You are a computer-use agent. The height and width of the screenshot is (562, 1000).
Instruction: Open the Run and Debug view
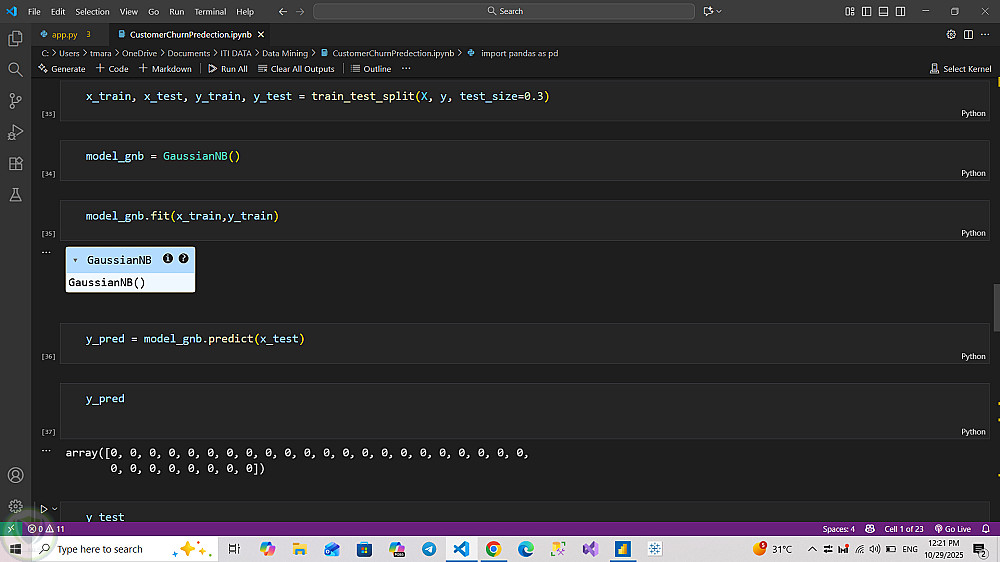pyautogui.click(x=15, y=132)
